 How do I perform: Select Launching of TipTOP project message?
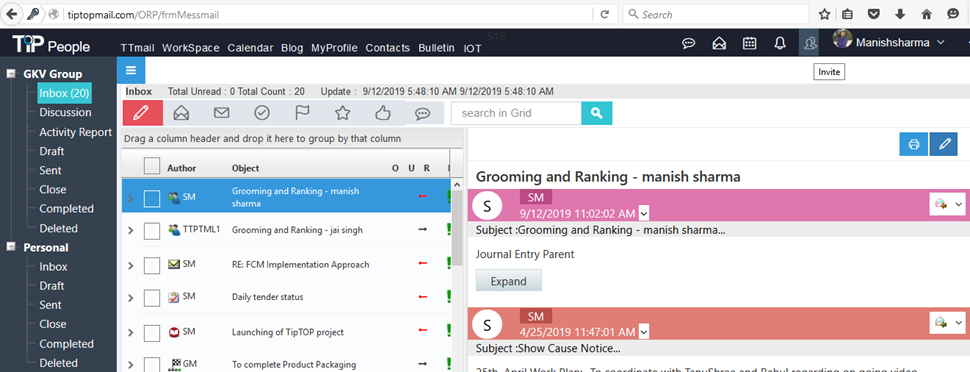tap(288, 332)
